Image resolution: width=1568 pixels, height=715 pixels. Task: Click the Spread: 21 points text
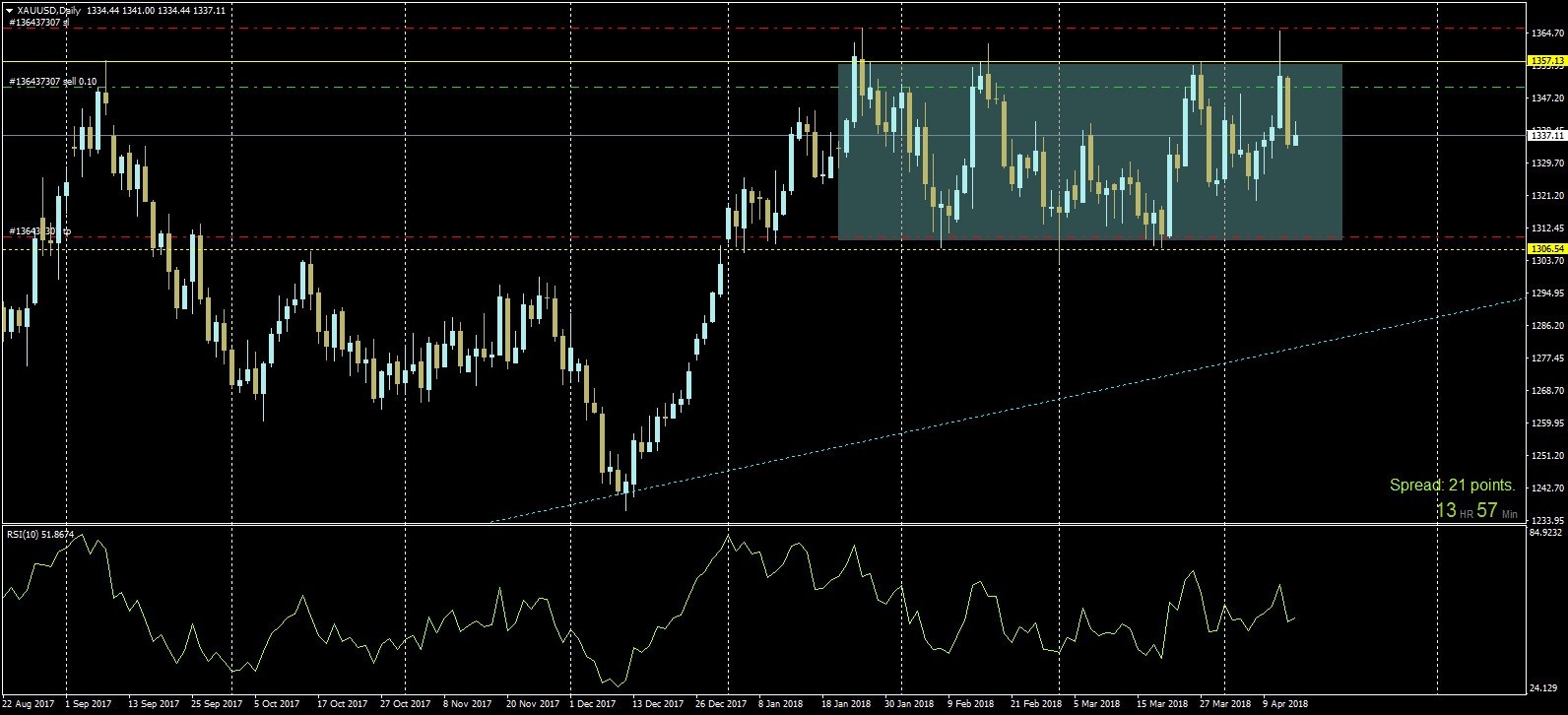click(x=1452, y=486)
